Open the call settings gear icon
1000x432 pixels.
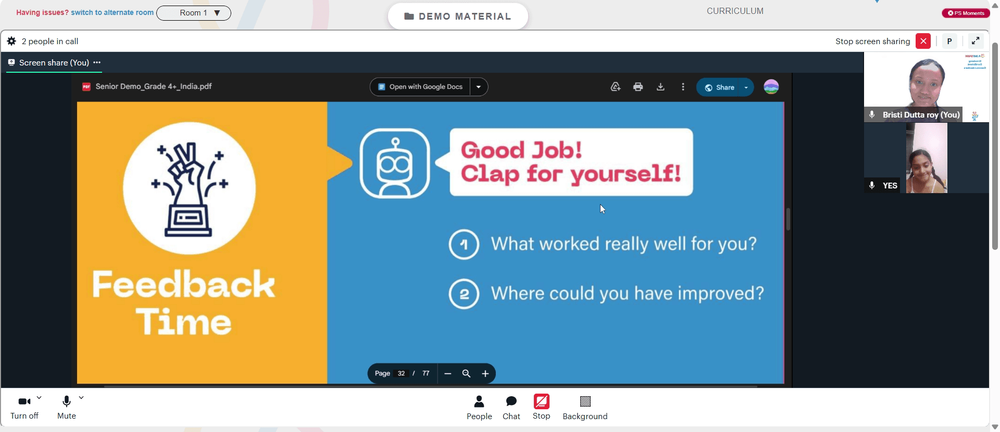coord(11,41)
